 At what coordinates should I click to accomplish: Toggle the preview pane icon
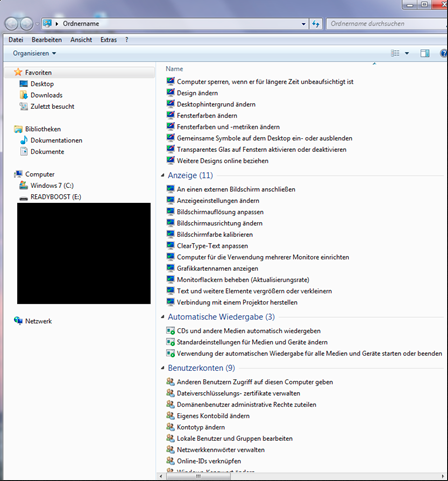coord(425,53)
